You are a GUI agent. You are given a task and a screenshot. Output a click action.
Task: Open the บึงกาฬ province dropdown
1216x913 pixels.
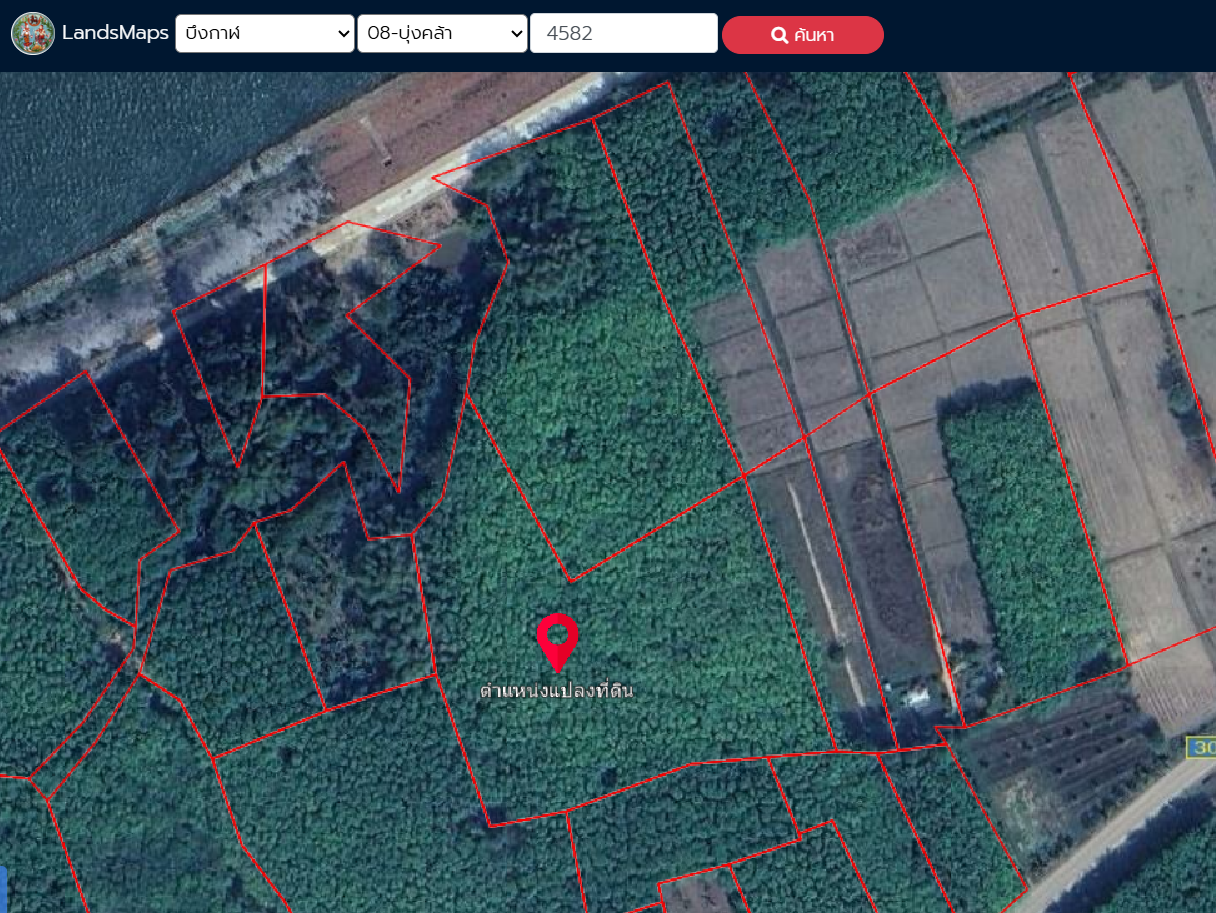click(x=255, y=33)
